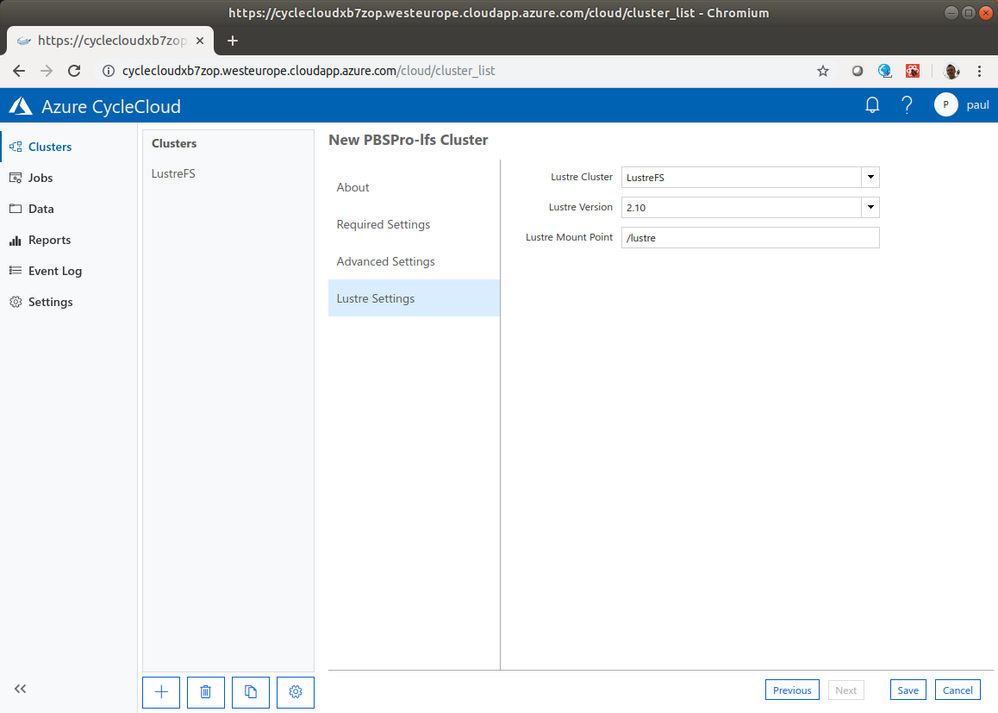The image size is (998, 713).
Task: Open Chromium three-dot menu
Action: (980, 71)
